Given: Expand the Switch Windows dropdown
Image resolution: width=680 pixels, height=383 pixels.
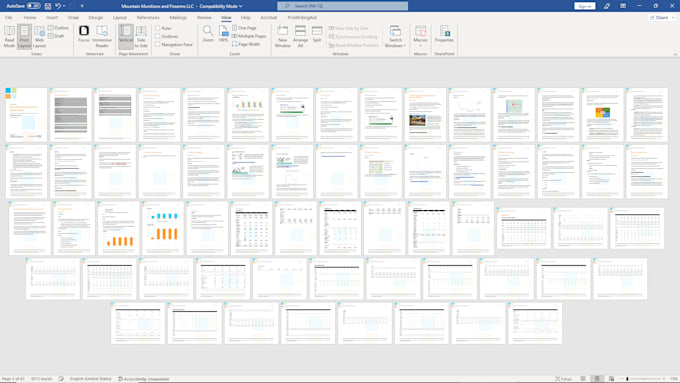Looking at the screenshot, I should pos(395,36).
